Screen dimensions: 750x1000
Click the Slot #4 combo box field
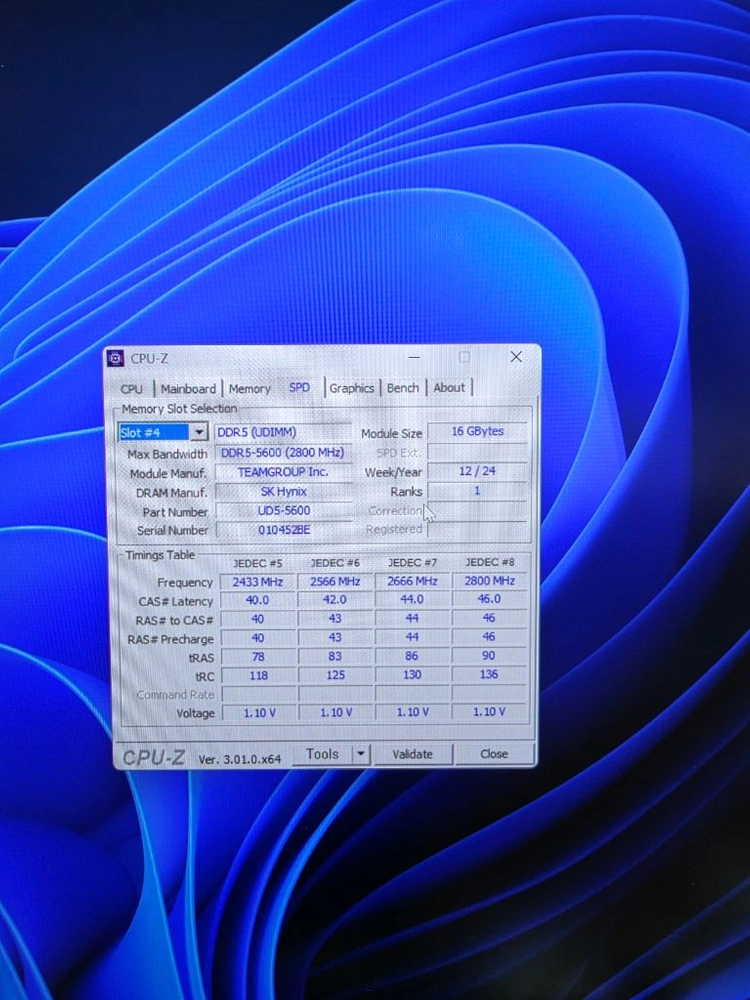click(163, 432)
